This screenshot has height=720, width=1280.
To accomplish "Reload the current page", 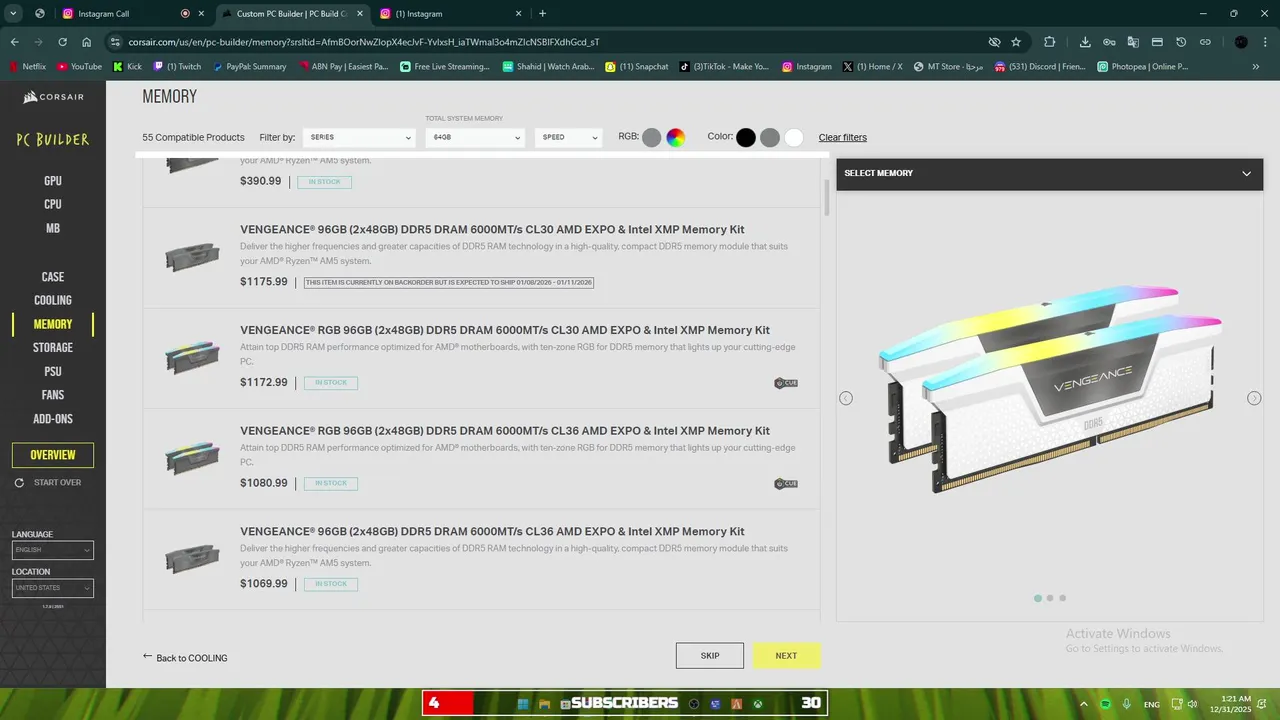I will 62,42.
